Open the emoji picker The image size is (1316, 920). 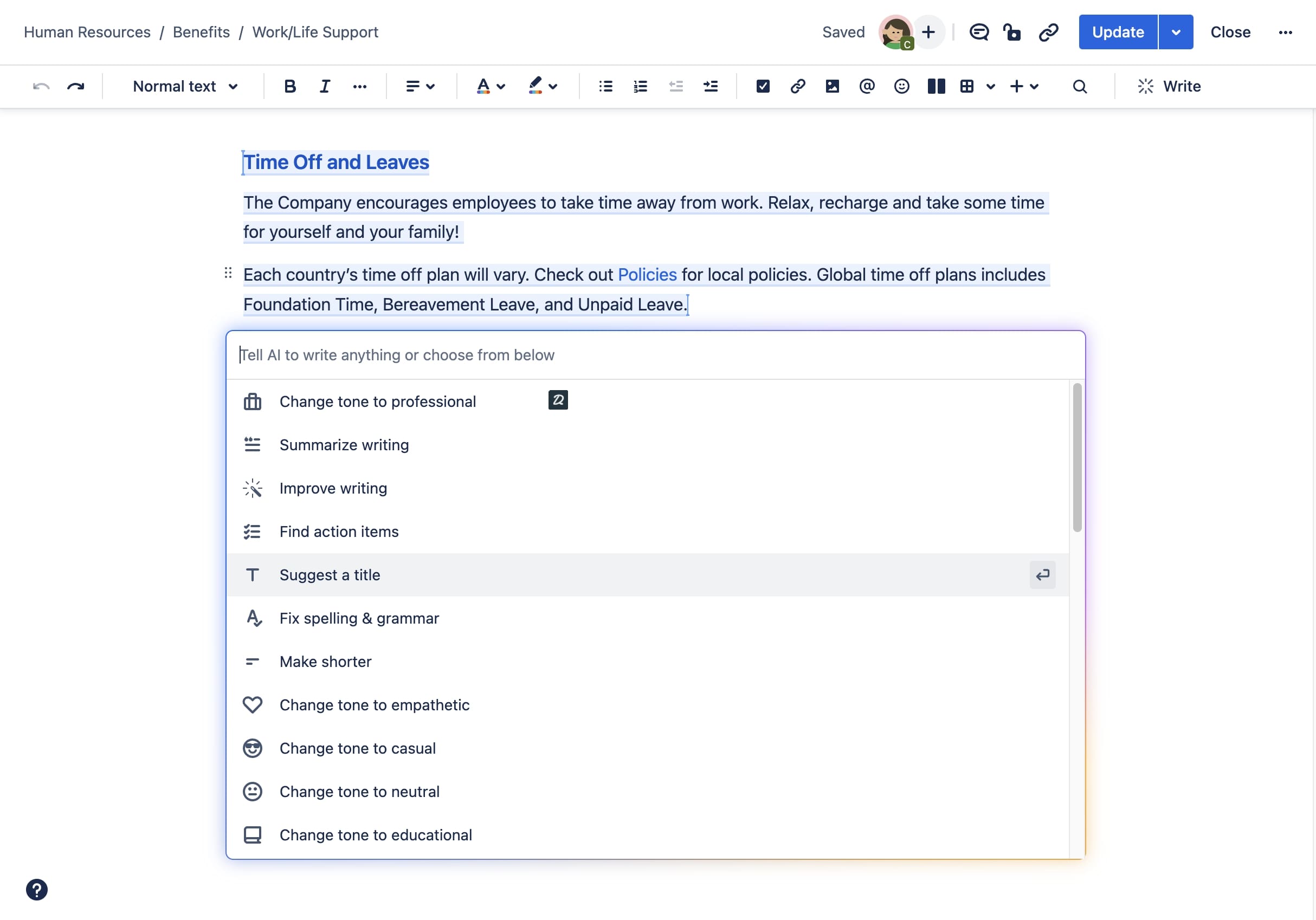pyautogui.click(x=901, y=87)
